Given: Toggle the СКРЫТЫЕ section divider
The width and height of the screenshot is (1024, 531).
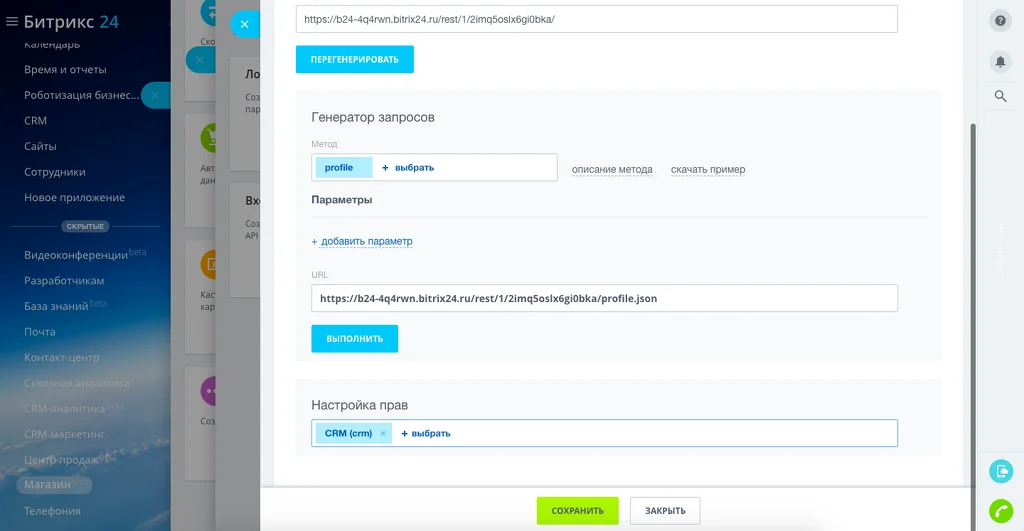Looking at the screenshot, I should (x=86, y=226).
